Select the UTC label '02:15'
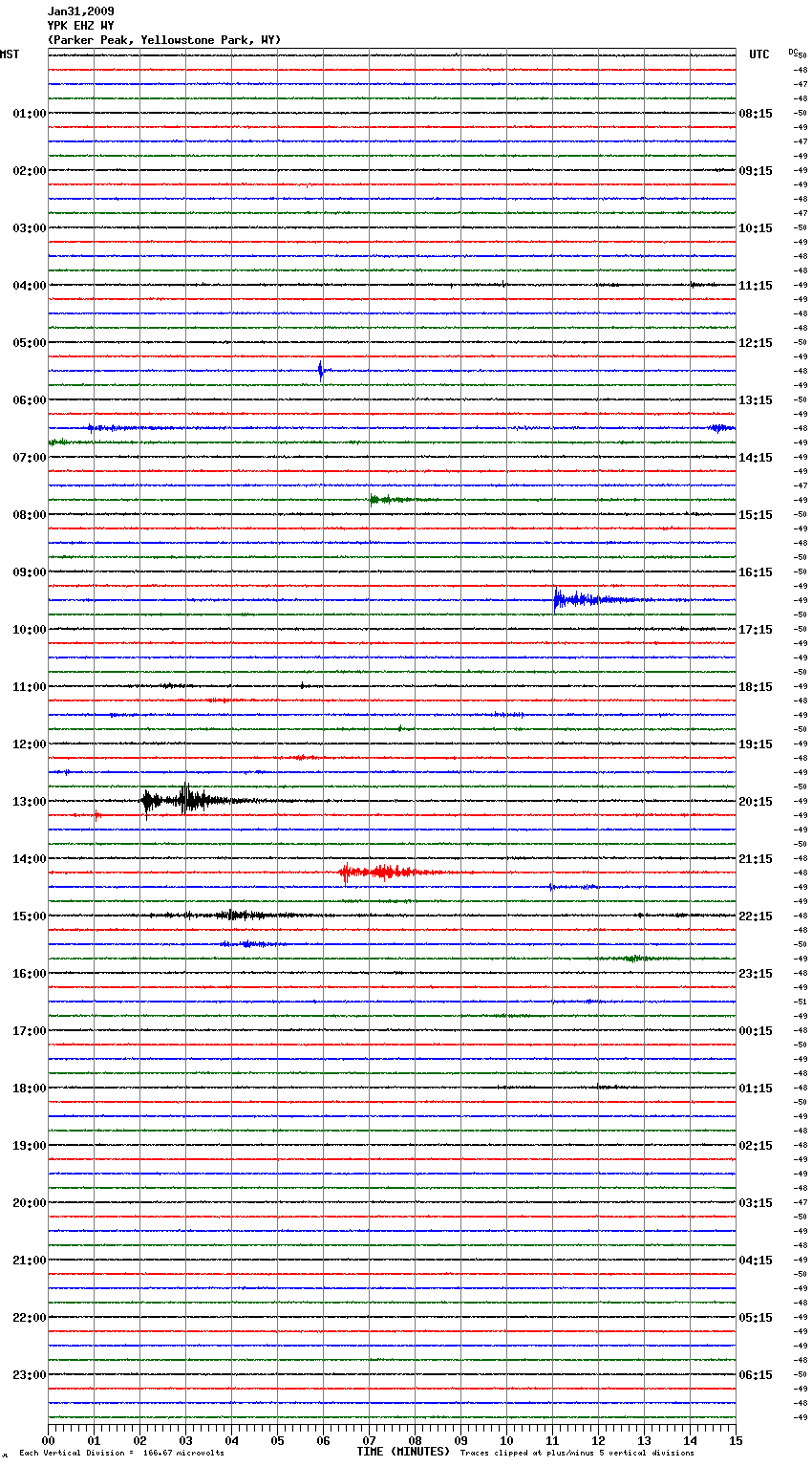 click(756, 1146)
